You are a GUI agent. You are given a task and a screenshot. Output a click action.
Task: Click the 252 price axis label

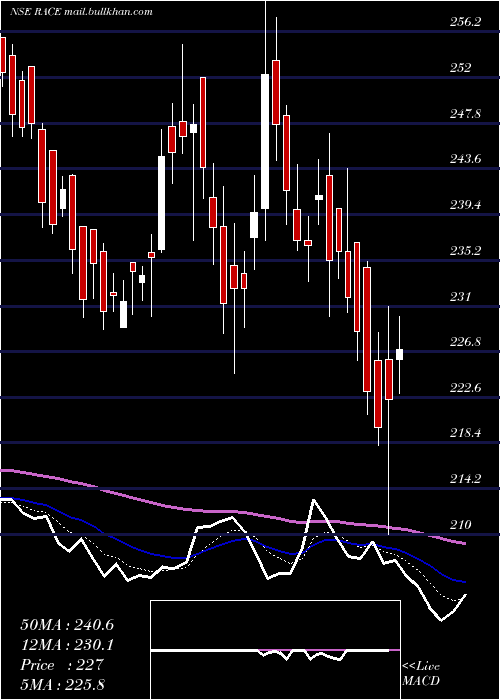click(461, 67)
